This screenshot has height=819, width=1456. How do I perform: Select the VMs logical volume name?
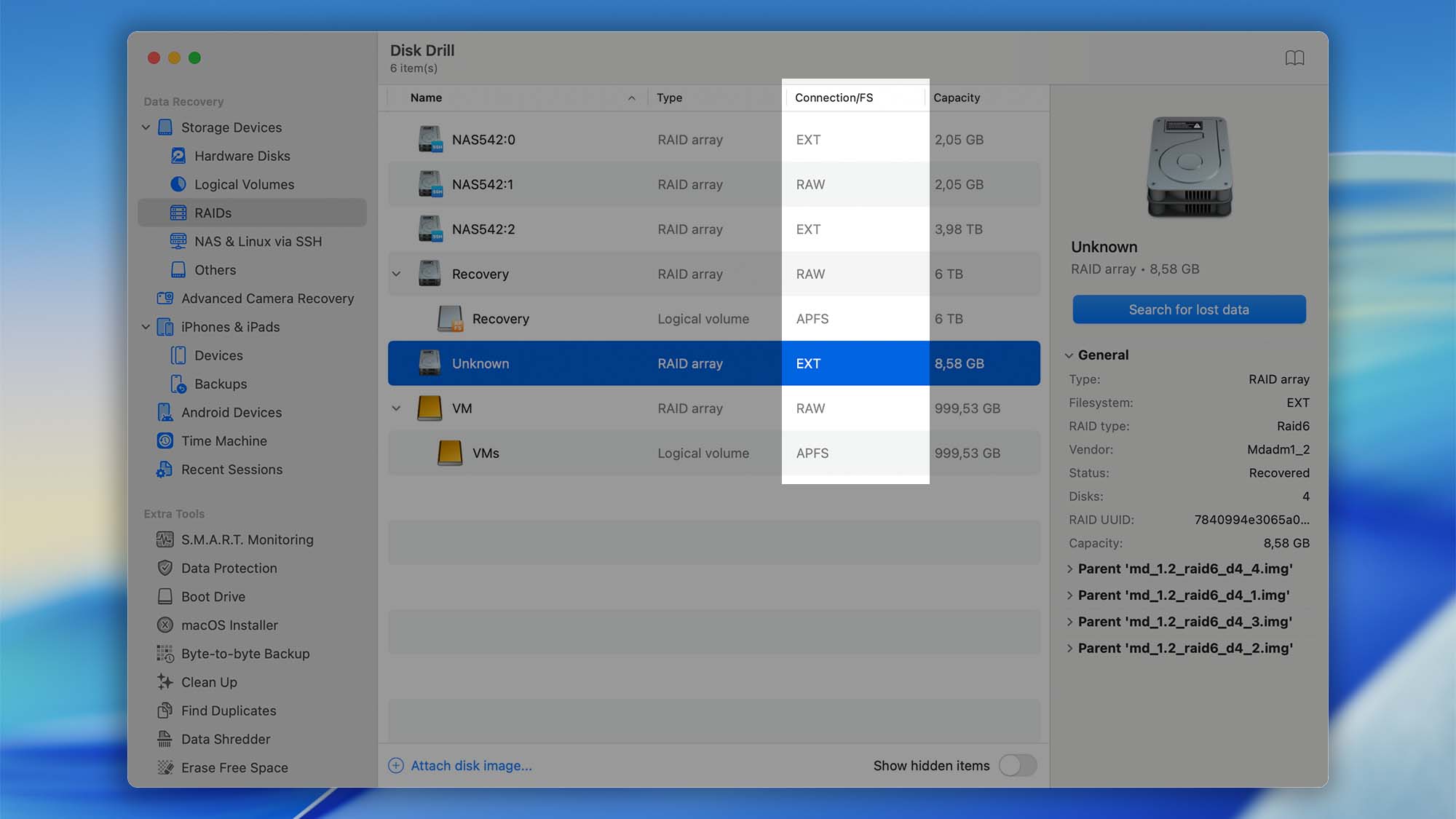coord(486,453)
